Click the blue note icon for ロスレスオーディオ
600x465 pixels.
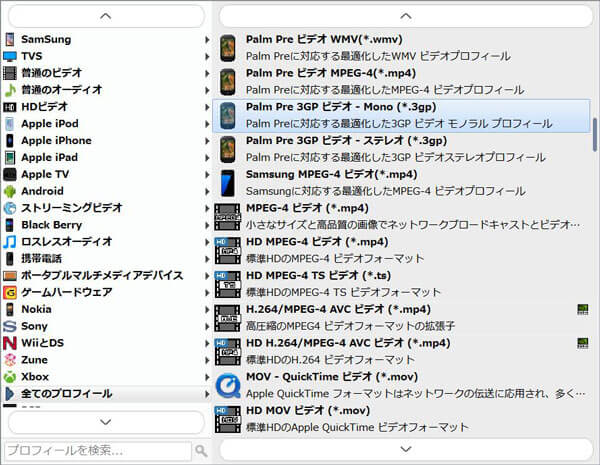coord(10,241)
